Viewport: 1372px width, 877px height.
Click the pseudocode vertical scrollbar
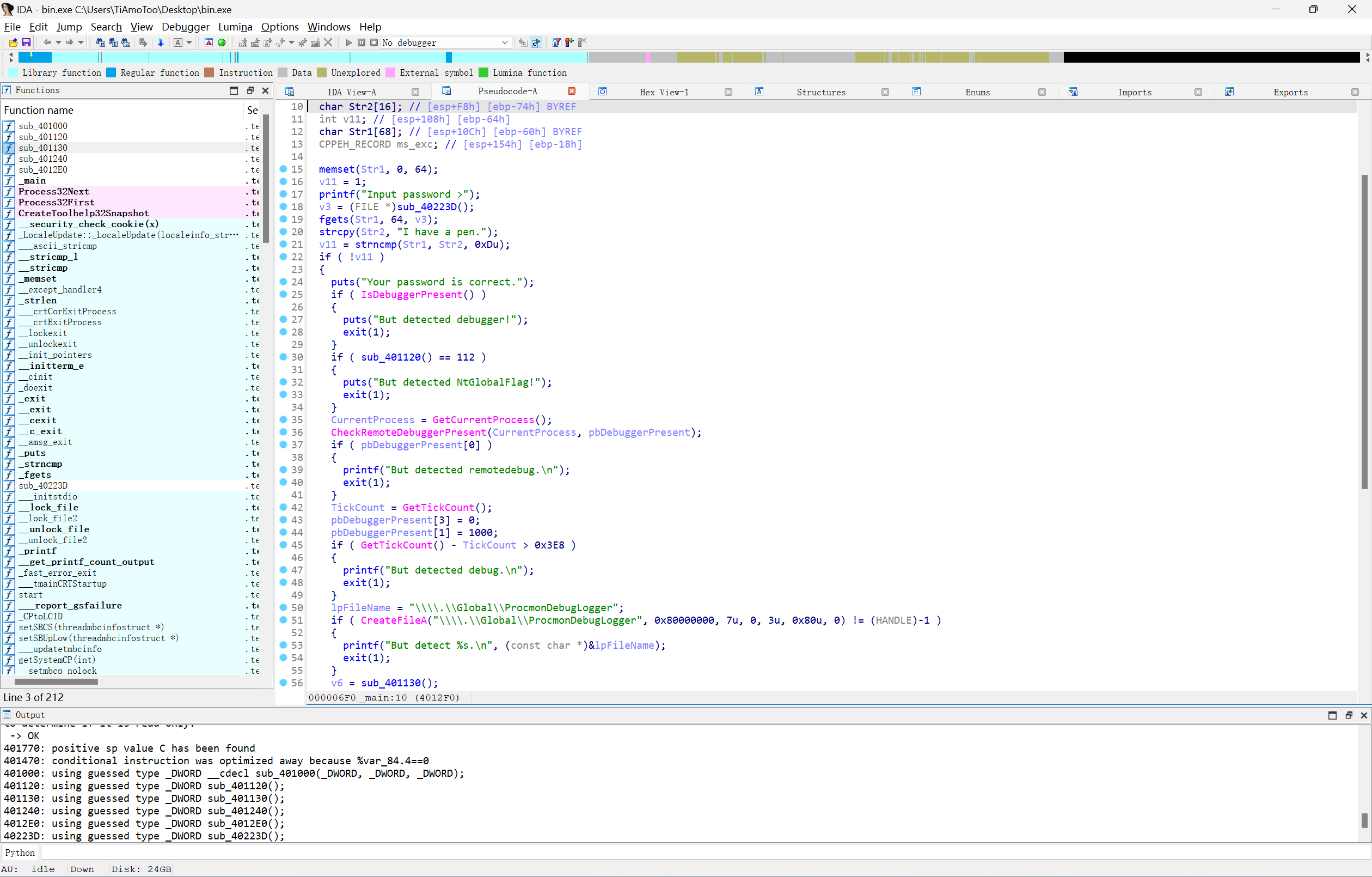[x=1364, y=331]
